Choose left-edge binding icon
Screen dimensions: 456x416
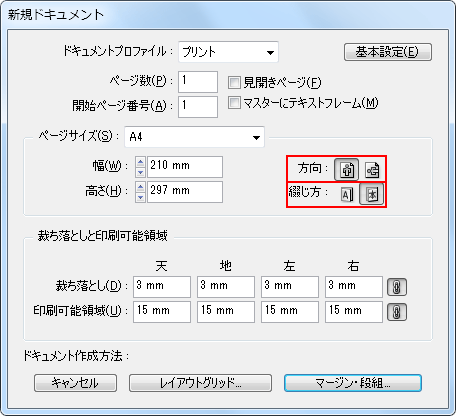[347, 195]
